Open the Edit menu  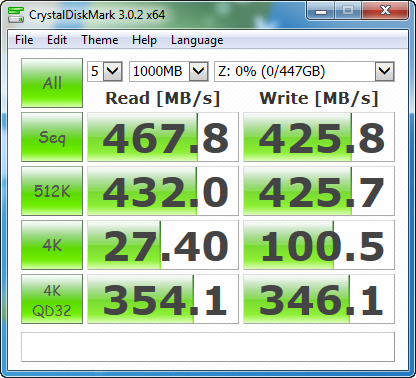[57, 40]
